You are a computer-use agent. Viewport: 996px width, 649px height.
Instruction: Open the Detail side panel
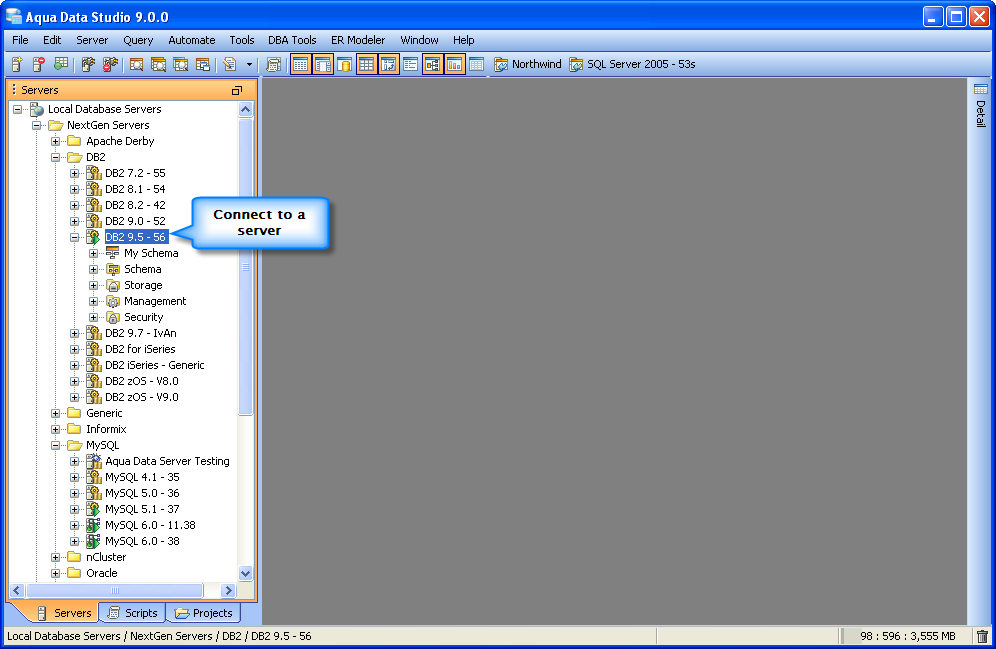(981, 105)
